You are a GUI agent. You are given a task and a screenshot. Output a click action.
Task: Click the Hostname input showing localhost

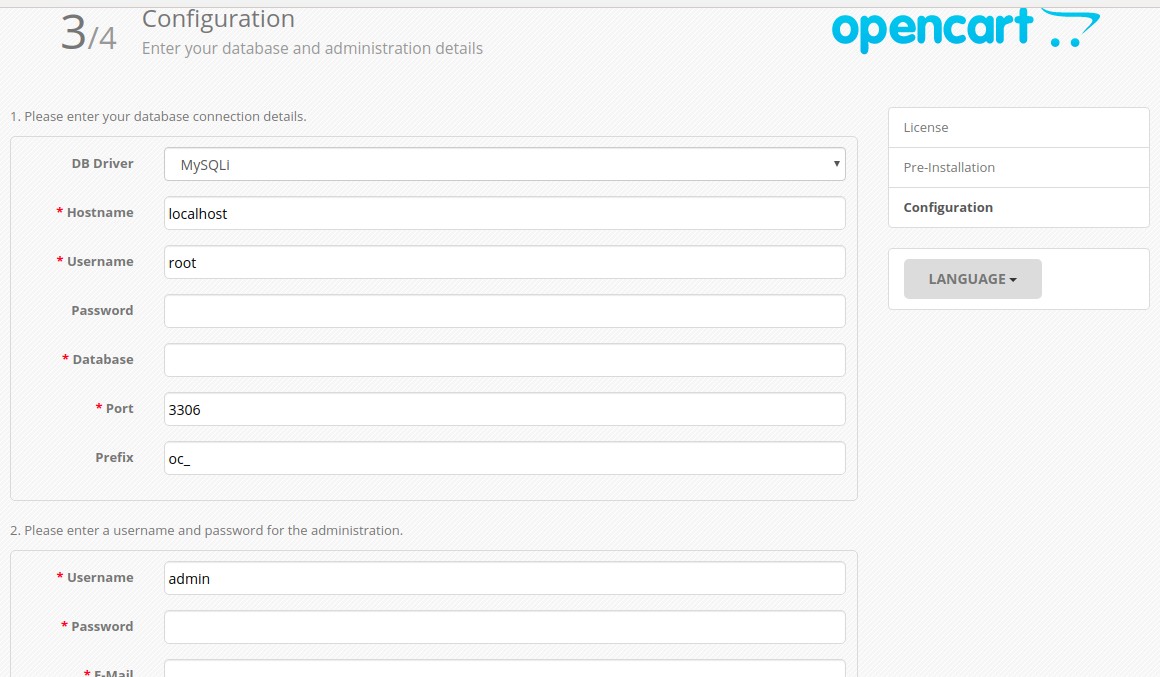pyautogui.click(x=504, y=213)
